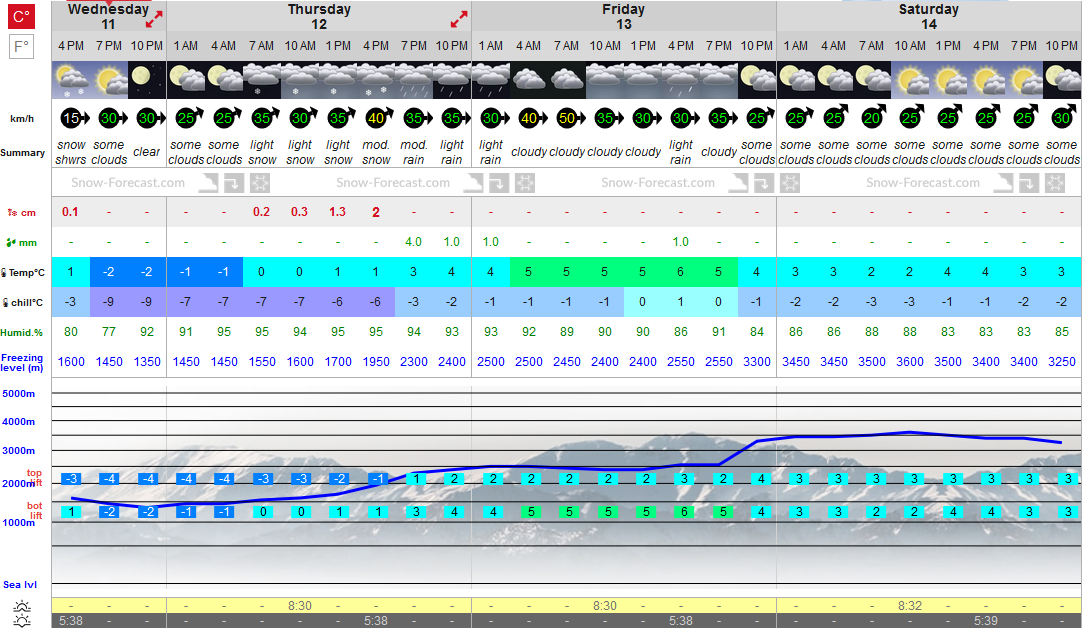
Task: Click the Humid.% row label
Action: tap(22, 332)
